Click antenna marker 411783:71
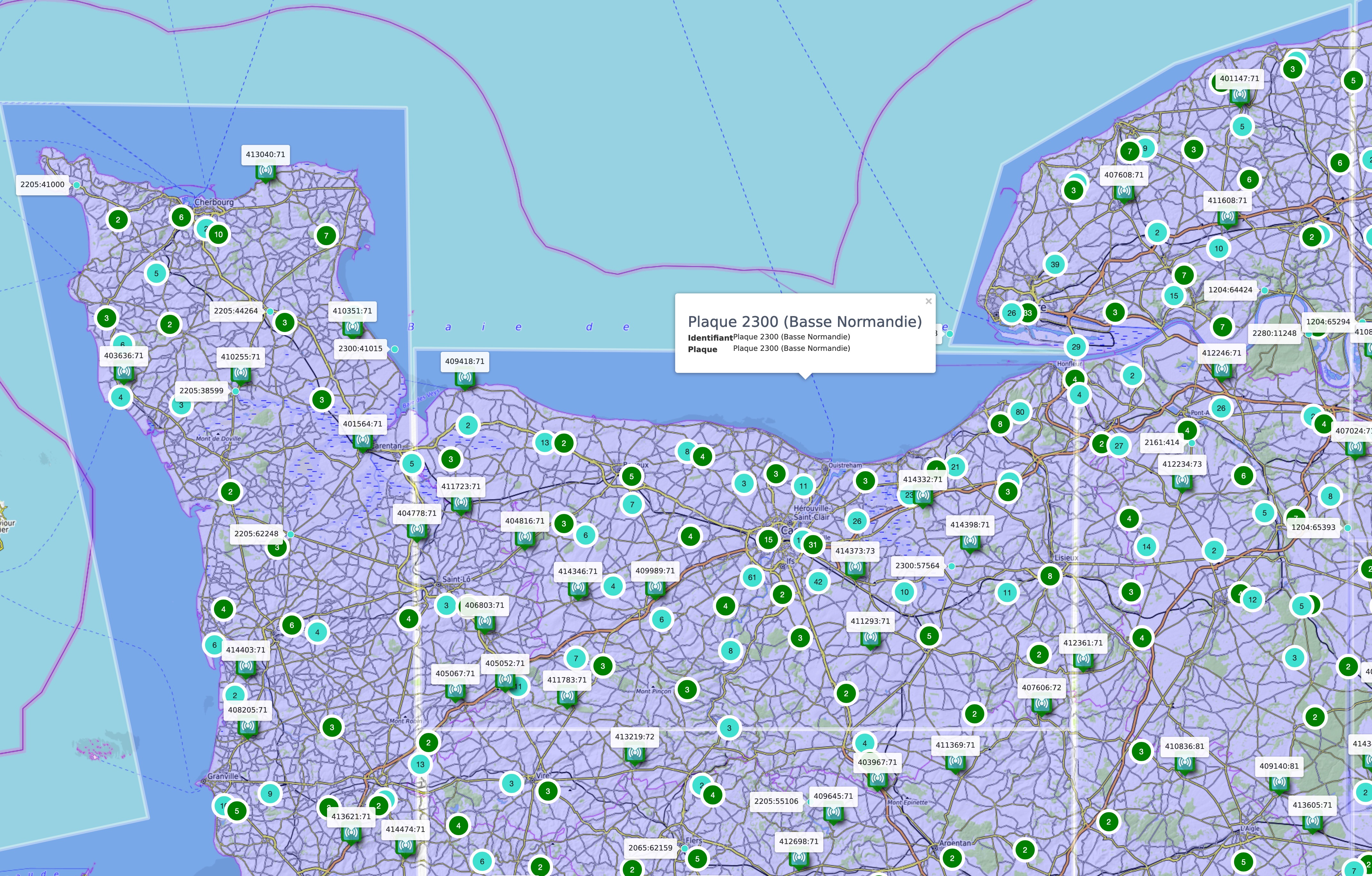Viewport: 1372px width, 876px height. click(x=567, y=697)
